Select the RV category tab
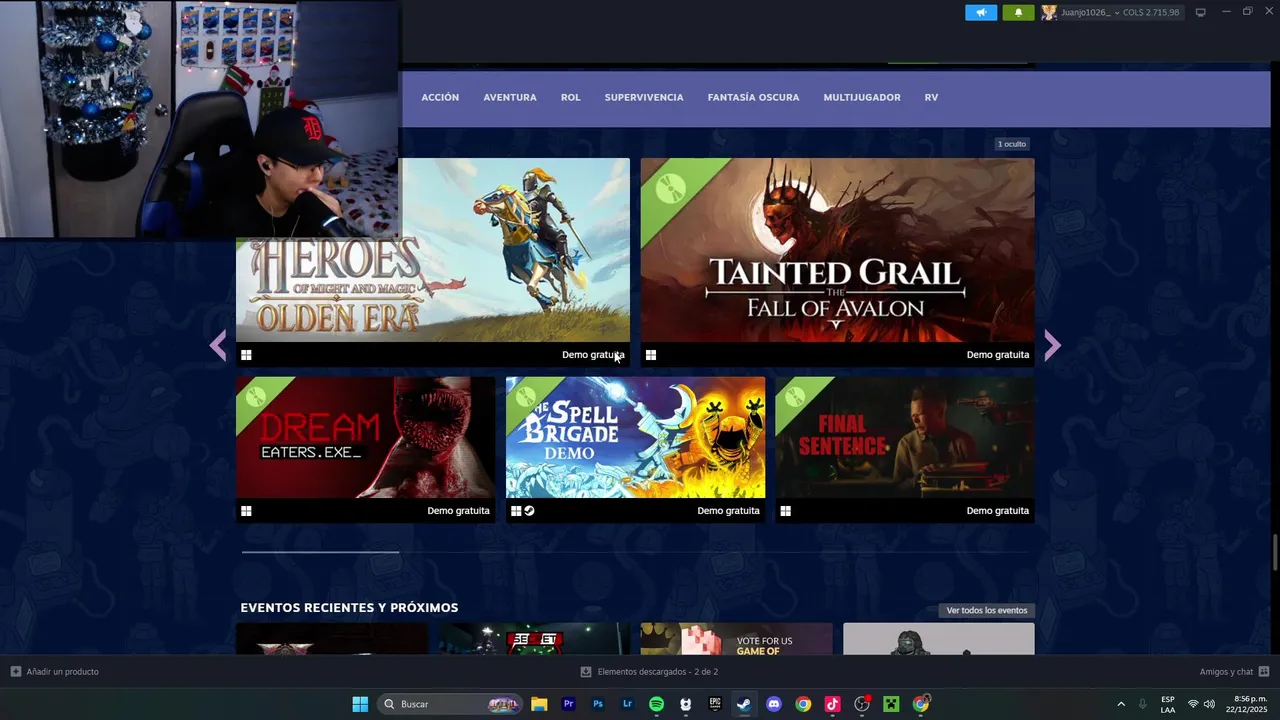1280x720 pixels. point(931,97)
